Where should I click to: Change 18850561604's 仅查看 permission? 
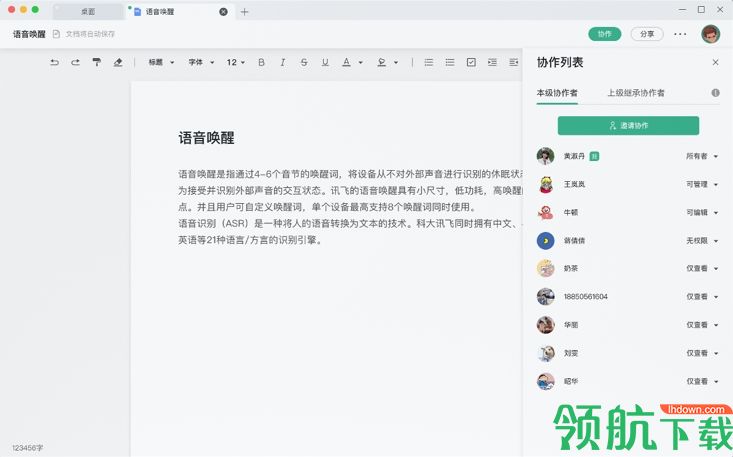[x=702, y=297]
